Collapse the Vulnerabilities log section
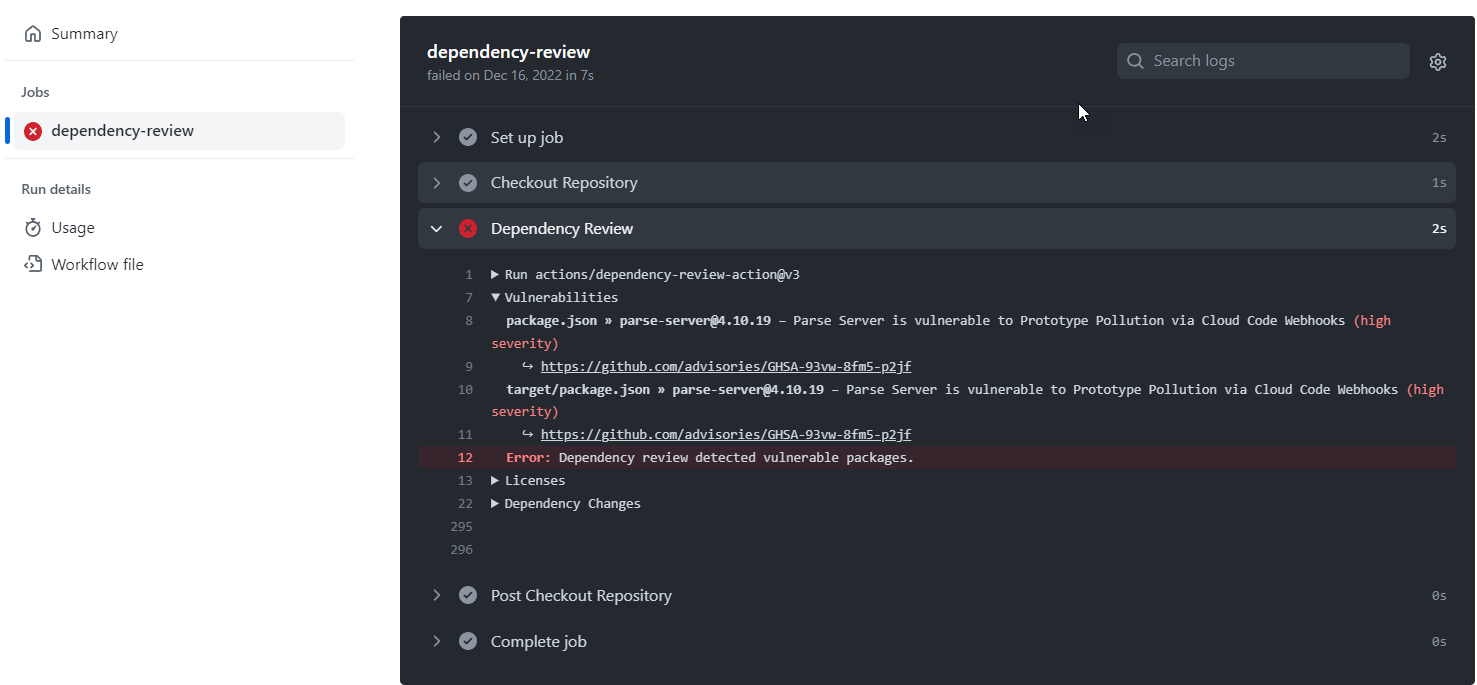Screen dimensions: 1477x685 pyautogui.click(x=495, y=297)
